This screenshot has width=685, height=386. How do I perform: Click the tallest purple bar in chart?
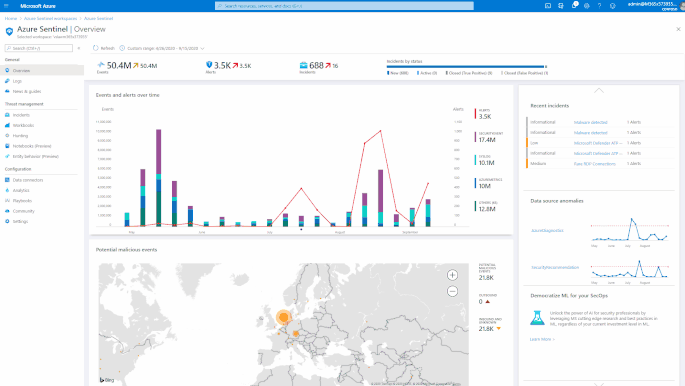point(159,152)
